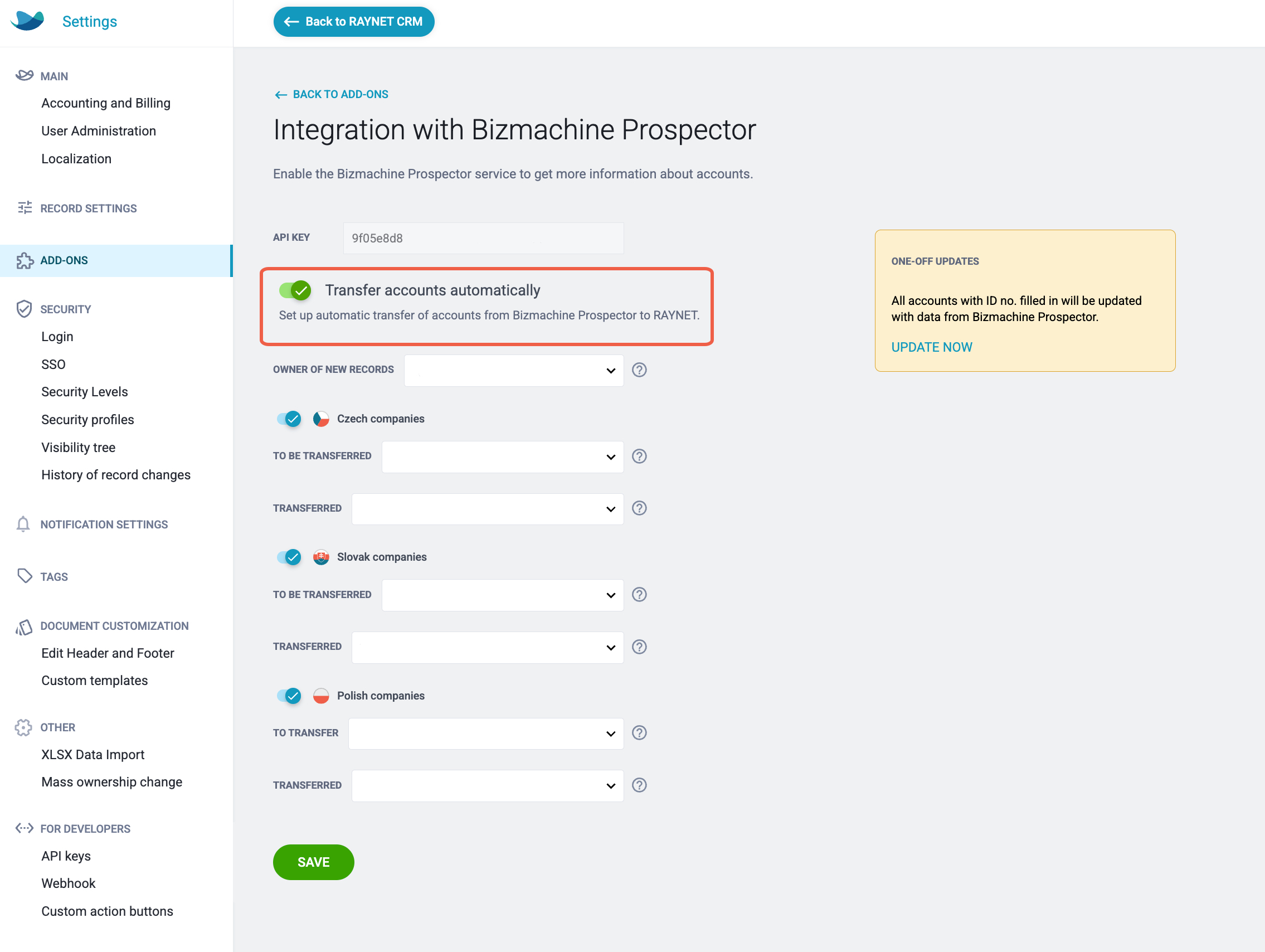Toggle Transfer accounts automatically switch

coord(295,290)
